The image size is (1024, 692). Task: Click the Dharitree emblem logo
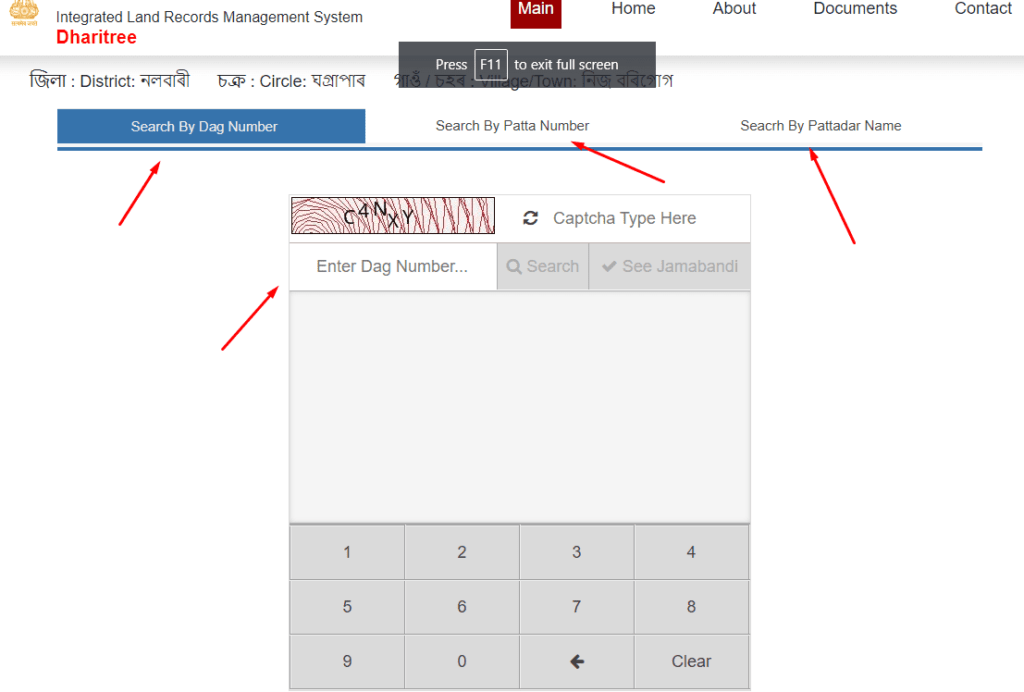point(22,15)
